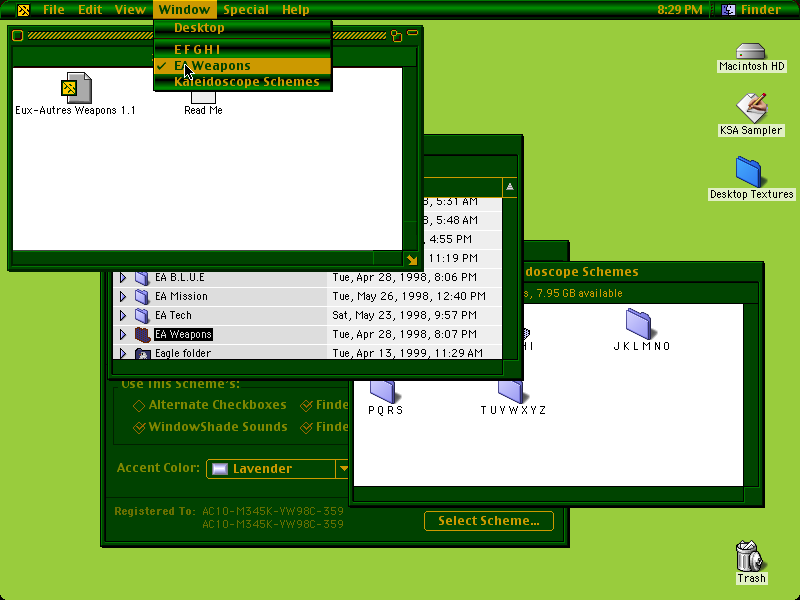Click the date Sat, May 23, 1998, 9:57 PM
Viewport: 800px width, 600px height.
(x=405, y=315)
